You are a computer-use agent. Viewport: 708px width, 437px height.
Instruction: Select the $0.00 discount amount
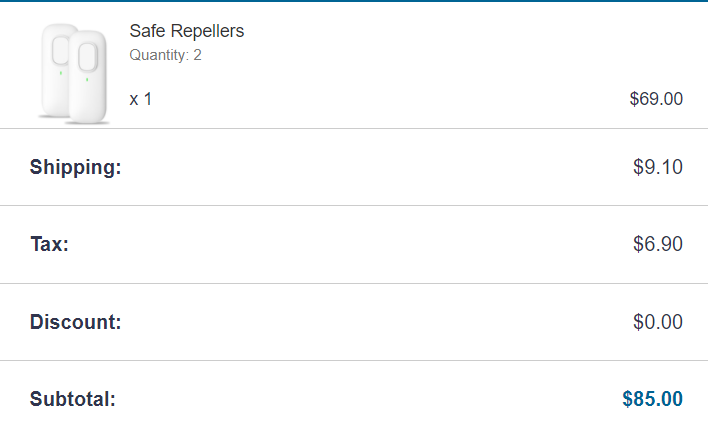click(x=657, y=322)
